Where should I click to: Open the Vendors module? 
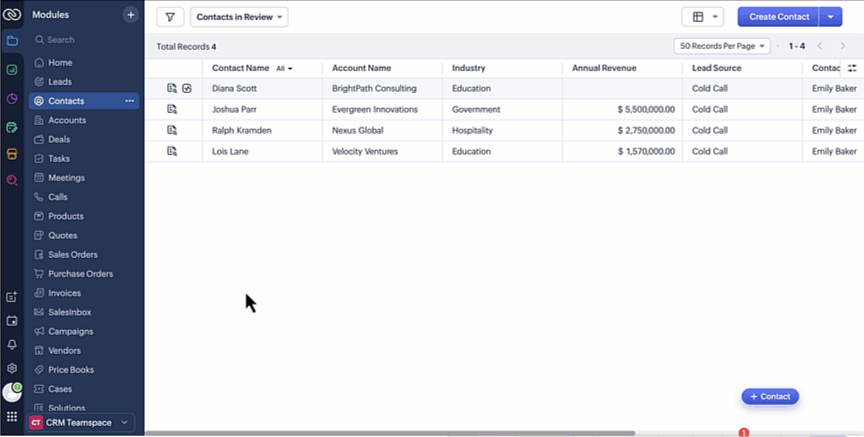click(84, 350)
